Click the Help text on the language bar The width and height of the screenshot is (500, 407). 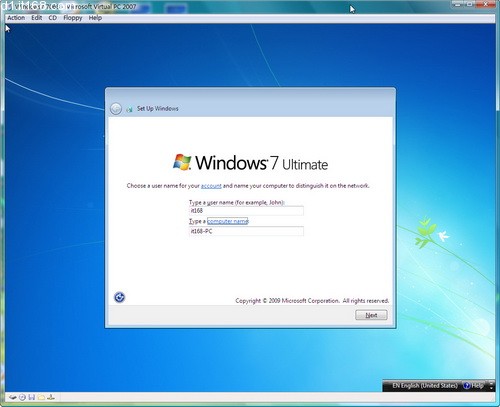click(x=477, y=386)
